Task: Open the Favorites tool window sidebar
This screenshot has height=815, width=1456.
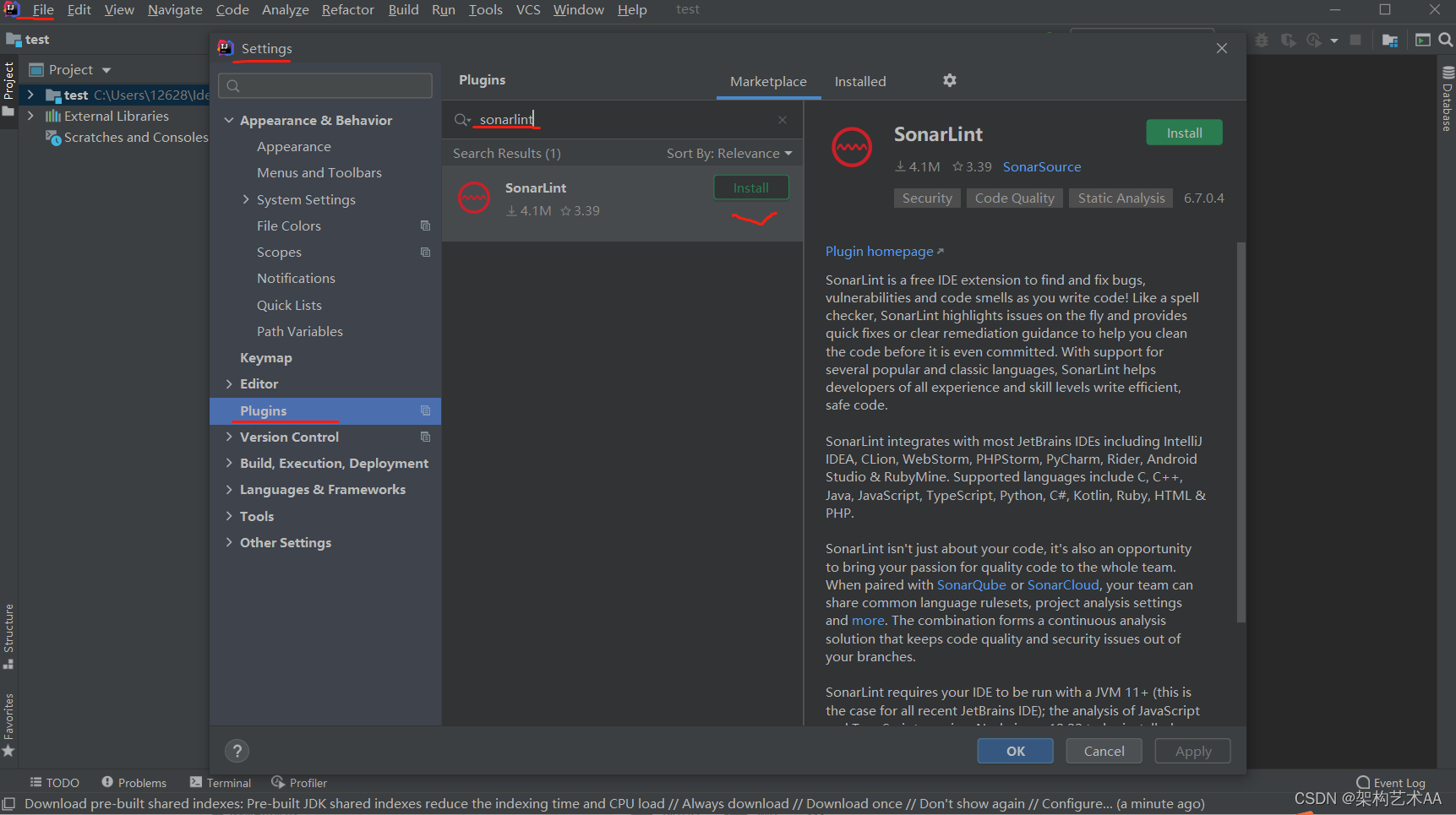Action: point(8,725)
